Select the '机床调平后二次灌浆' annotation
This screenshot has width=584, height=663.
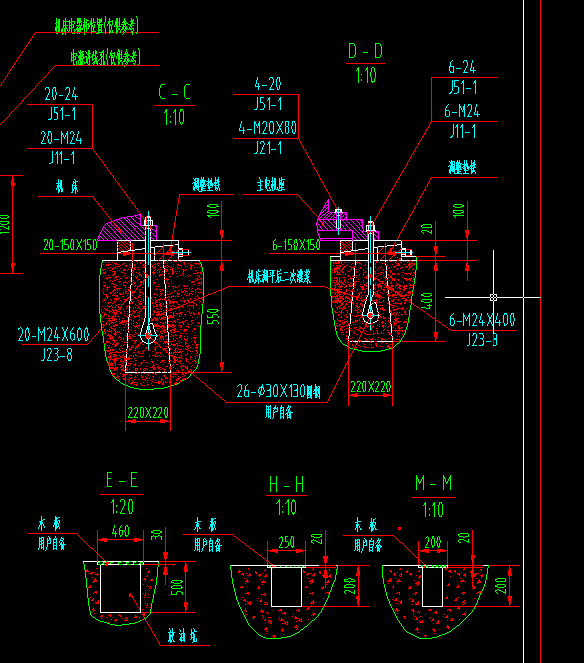279,277
